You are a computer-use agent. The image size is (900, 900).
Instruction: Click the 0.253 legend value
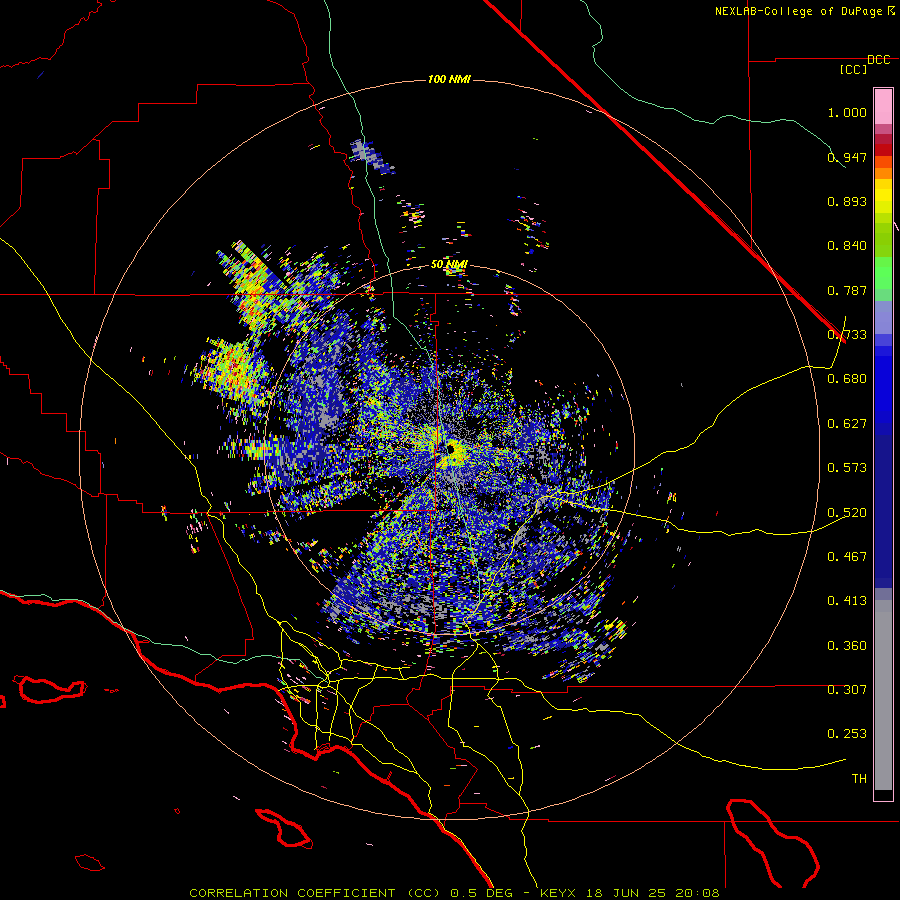(x=847, y=734)
